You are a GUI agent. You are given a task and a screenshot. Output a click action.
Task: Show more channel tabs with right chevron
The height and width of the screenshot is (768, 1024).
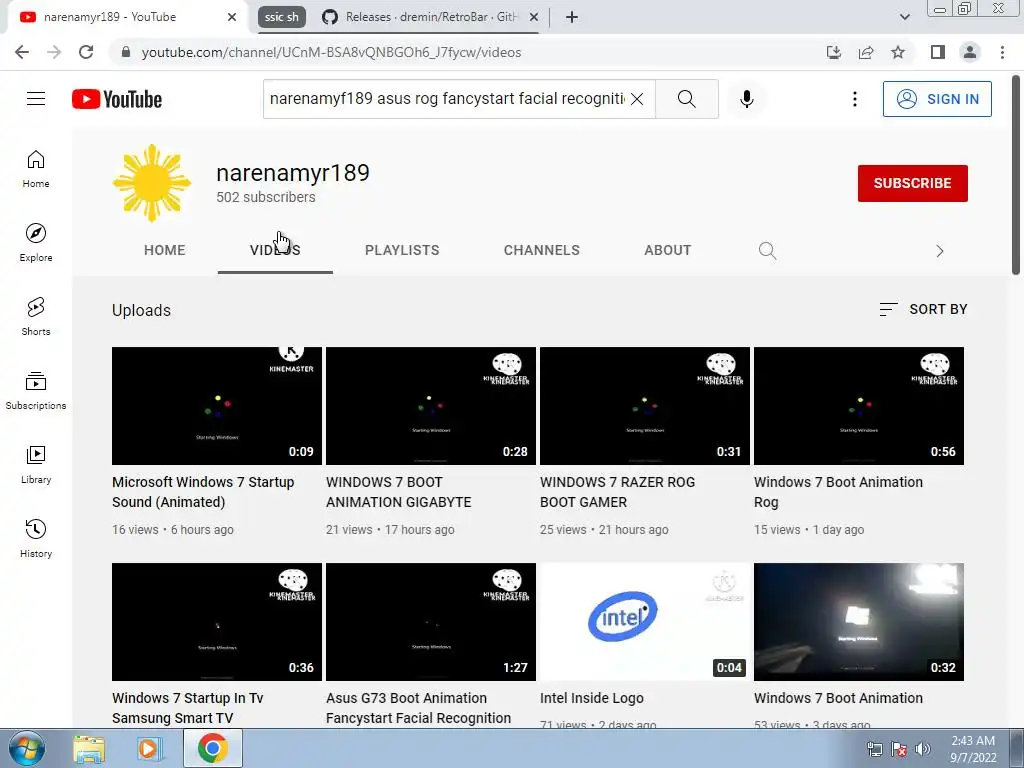[940, 251]
